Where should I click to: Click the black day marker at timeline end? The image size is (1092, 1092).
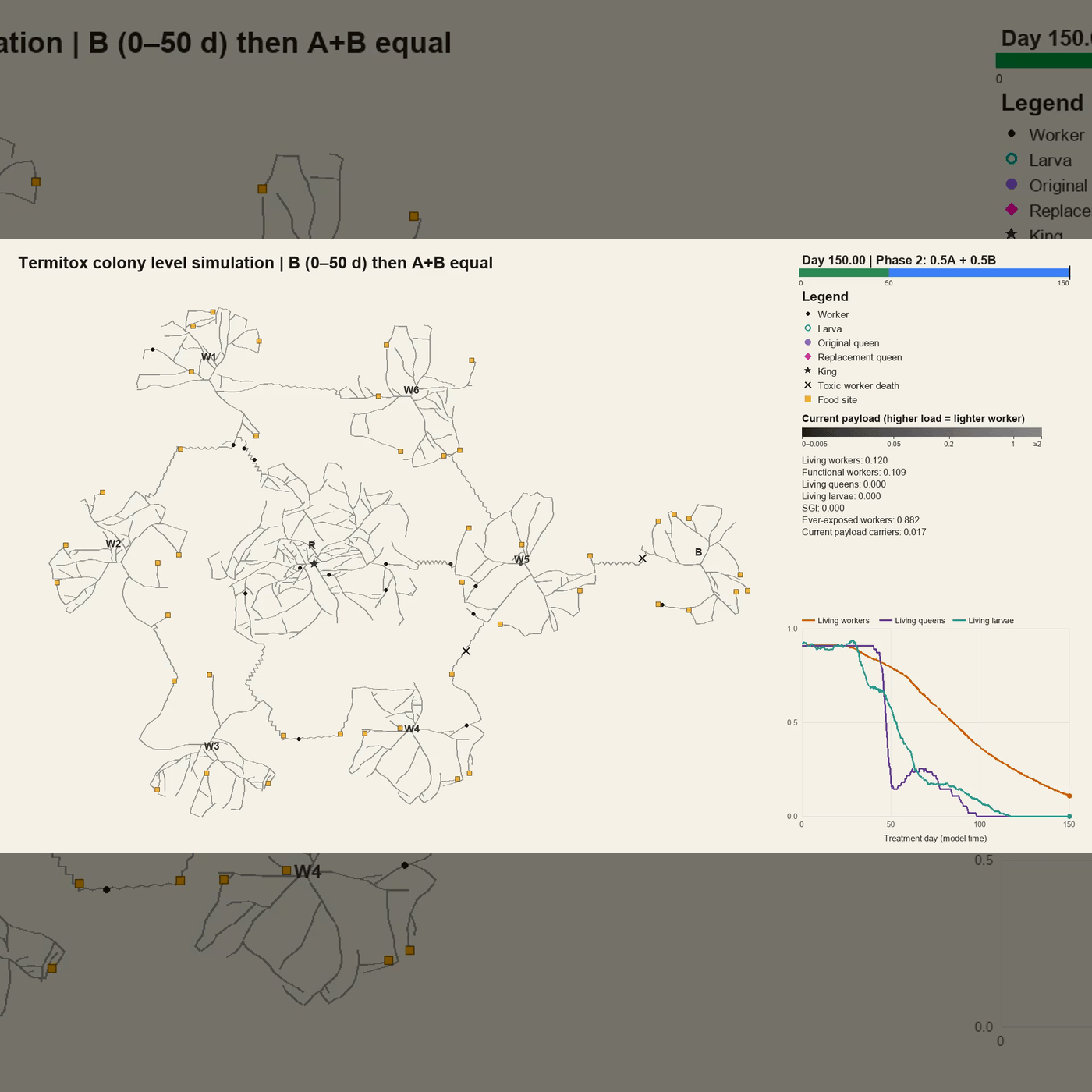click(x=1069, y=272)
